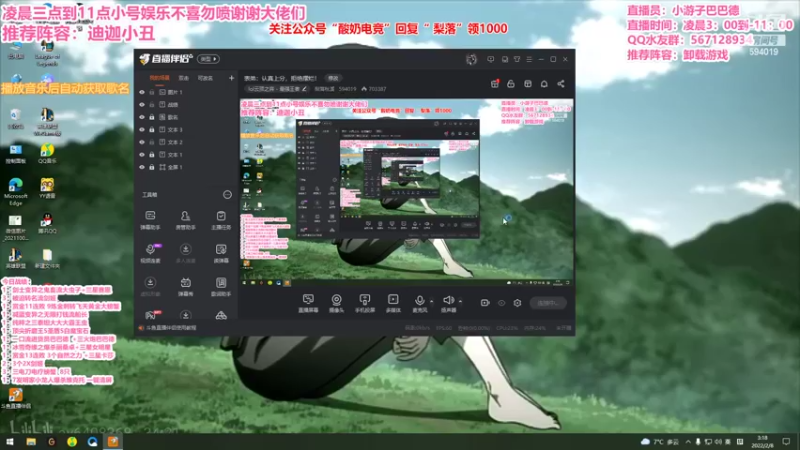Open 腾讯QQ desktop shortcut
Viewport: 800px width, 450px height.
pyautogui.click(x=47, y=223)
